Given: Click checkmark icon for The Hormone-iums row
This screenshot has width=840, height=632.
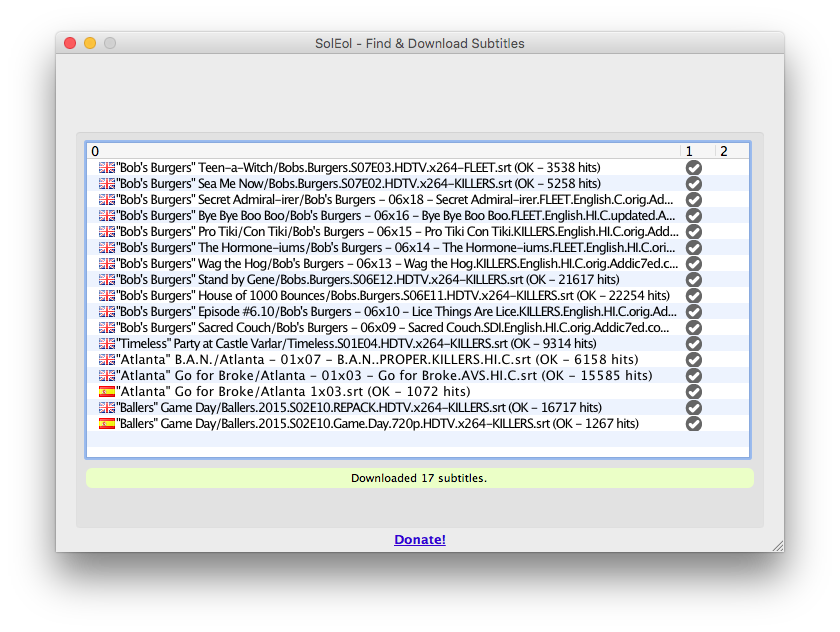Looking at the screenshot, I should click(694, 247).
